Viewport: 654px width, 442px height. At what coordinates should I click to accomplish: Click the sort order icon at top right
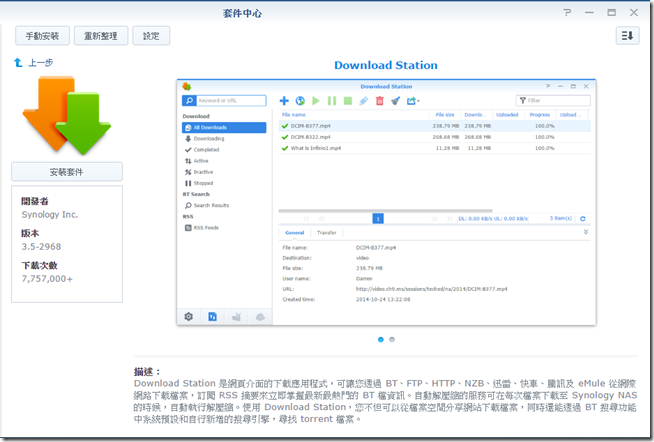coord(627,36)
